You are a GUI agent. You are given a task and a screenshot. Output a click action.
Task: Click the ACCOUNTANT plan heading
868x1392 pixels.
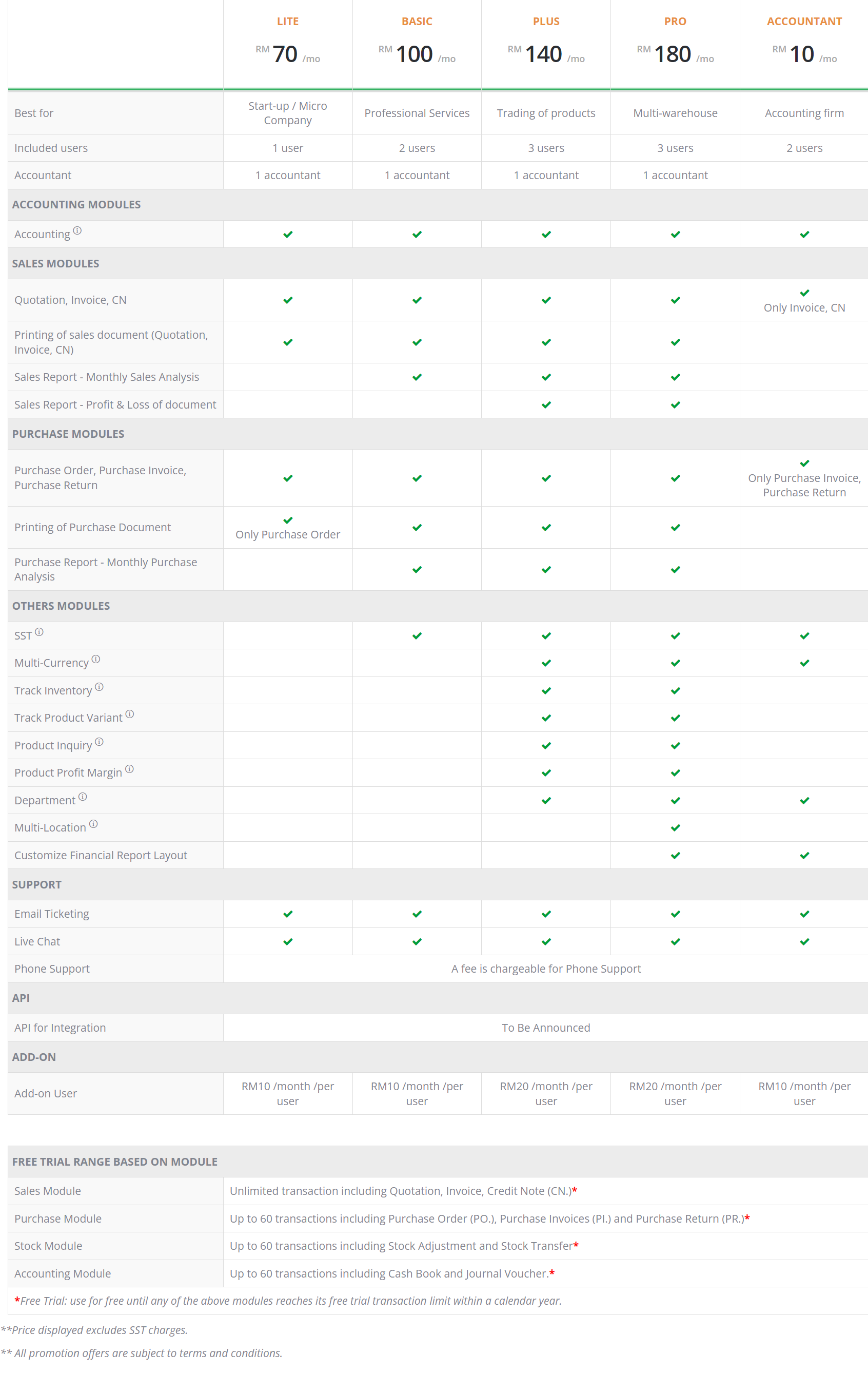804,21
